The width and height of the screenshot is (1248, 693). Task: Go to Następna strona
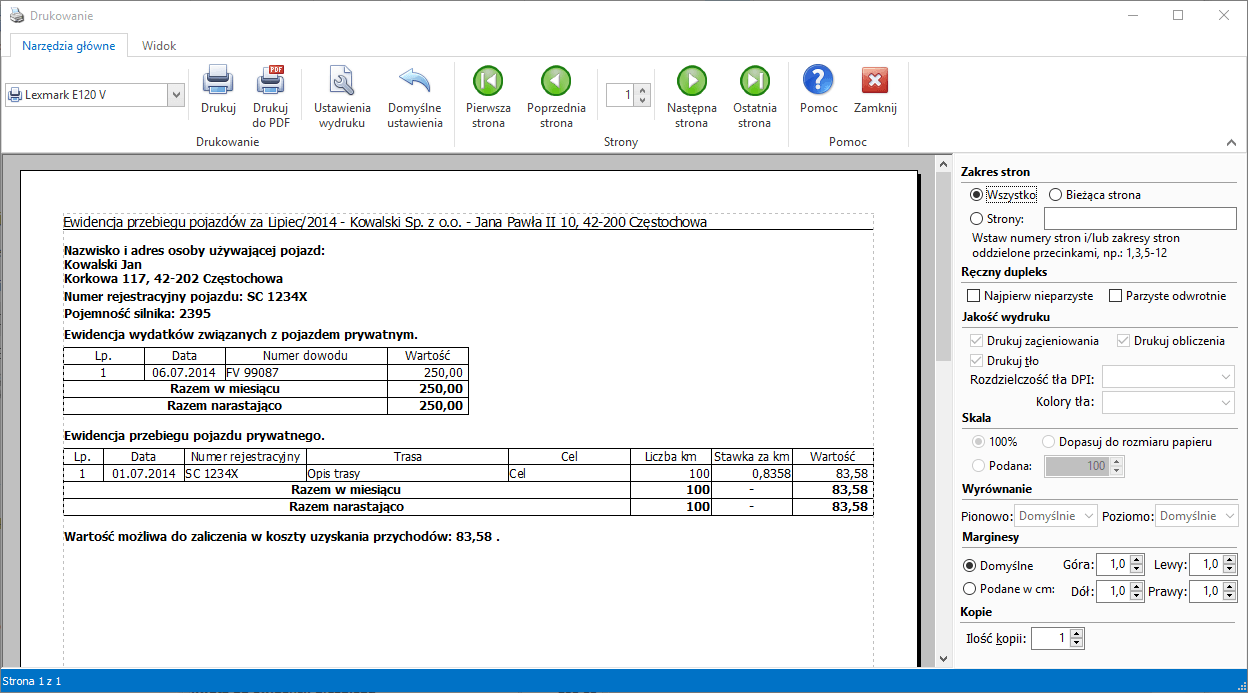pos(691,82)
